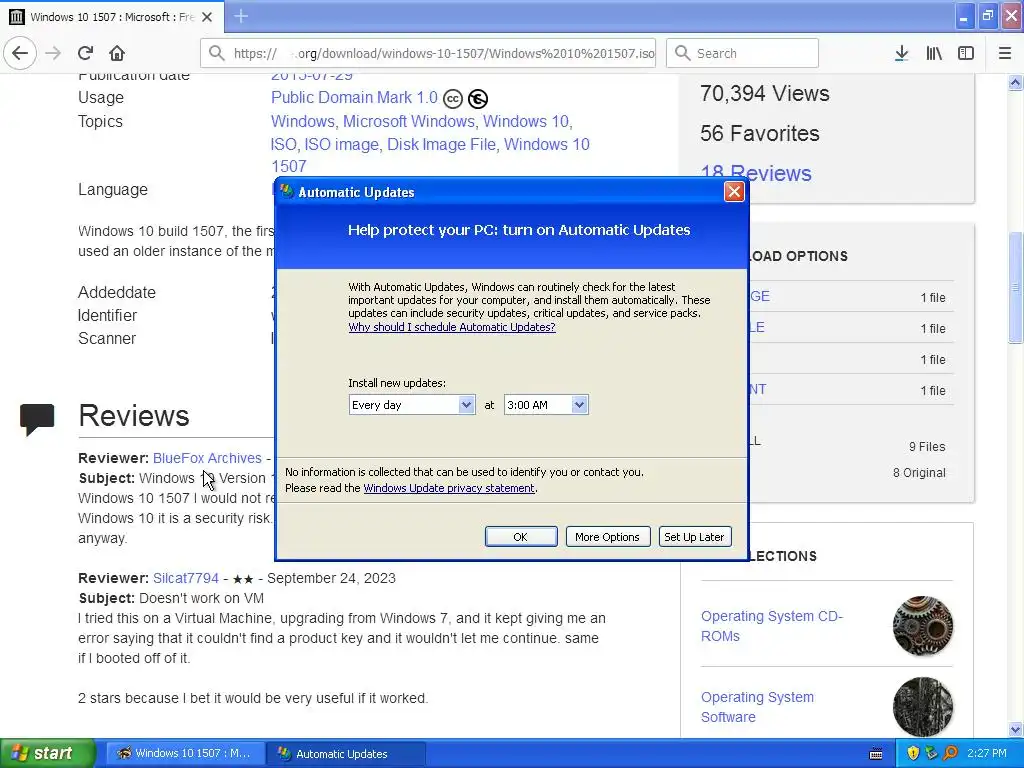Click Operating System Software thumbnail

pos(923,707)
